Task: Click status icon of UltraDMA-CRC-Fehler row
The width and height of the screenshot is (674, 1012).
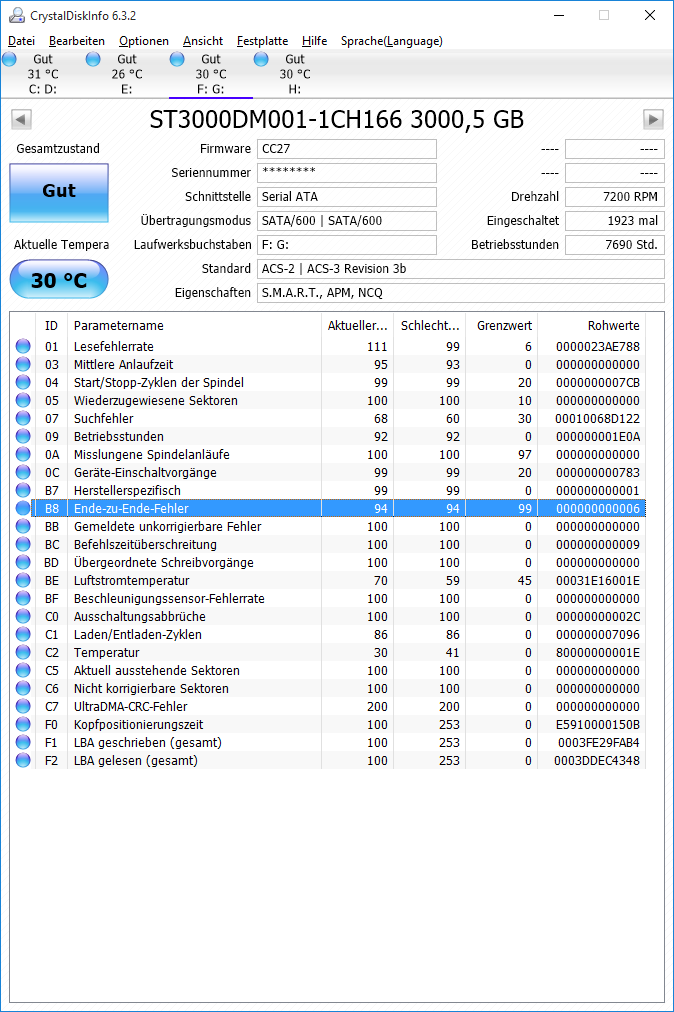Action: (x=23, y=706)
